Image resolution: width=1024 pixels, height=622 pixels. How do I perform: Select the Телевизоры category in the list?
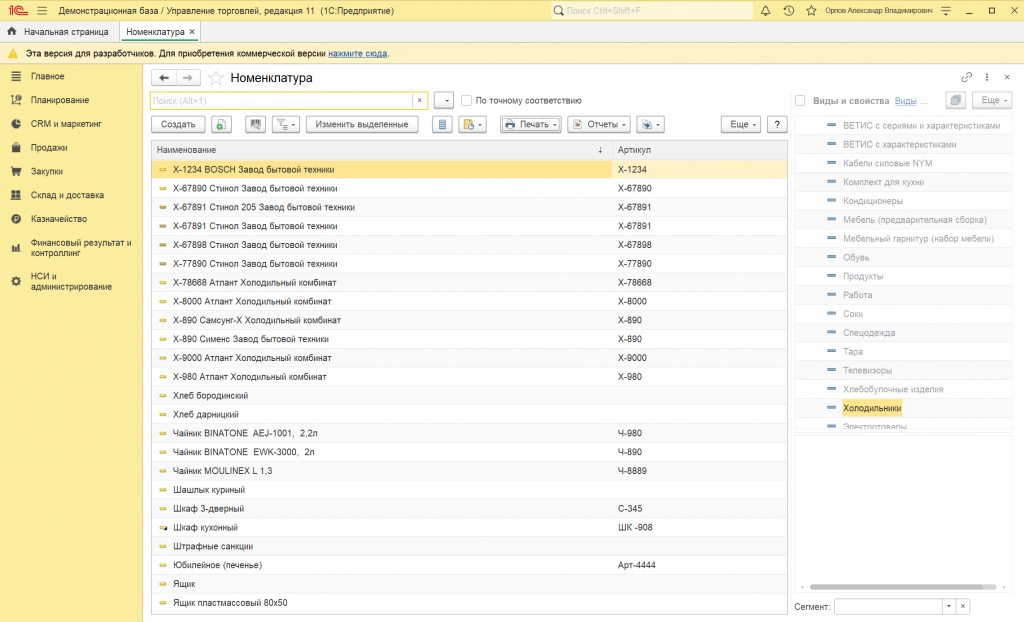coord(866,371)
